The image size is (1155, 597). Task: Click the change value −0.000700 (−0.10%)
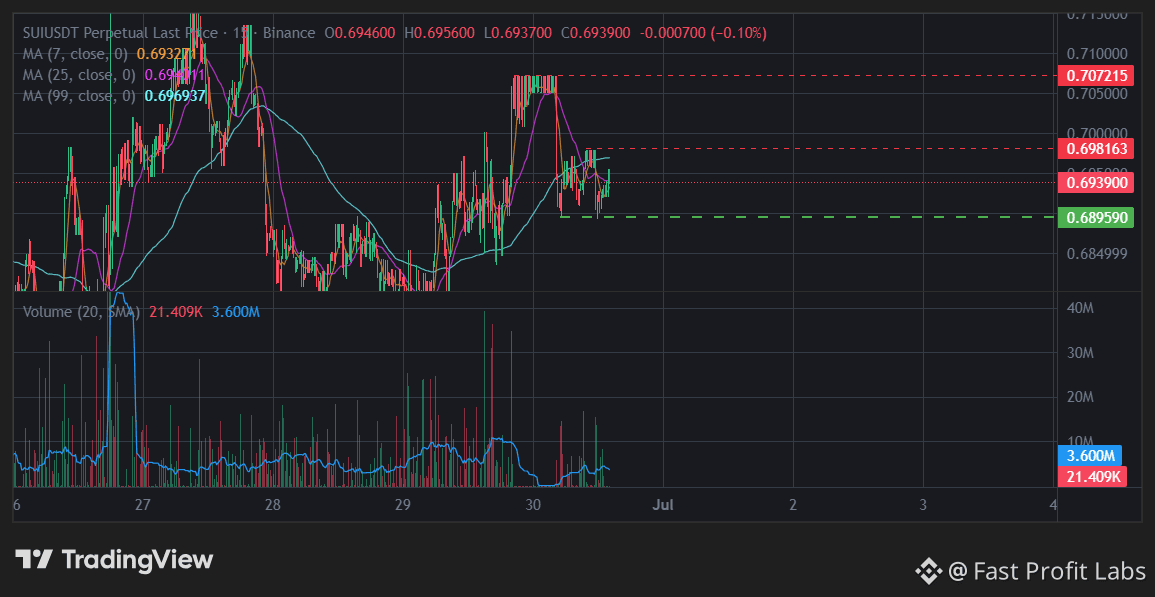703,33
